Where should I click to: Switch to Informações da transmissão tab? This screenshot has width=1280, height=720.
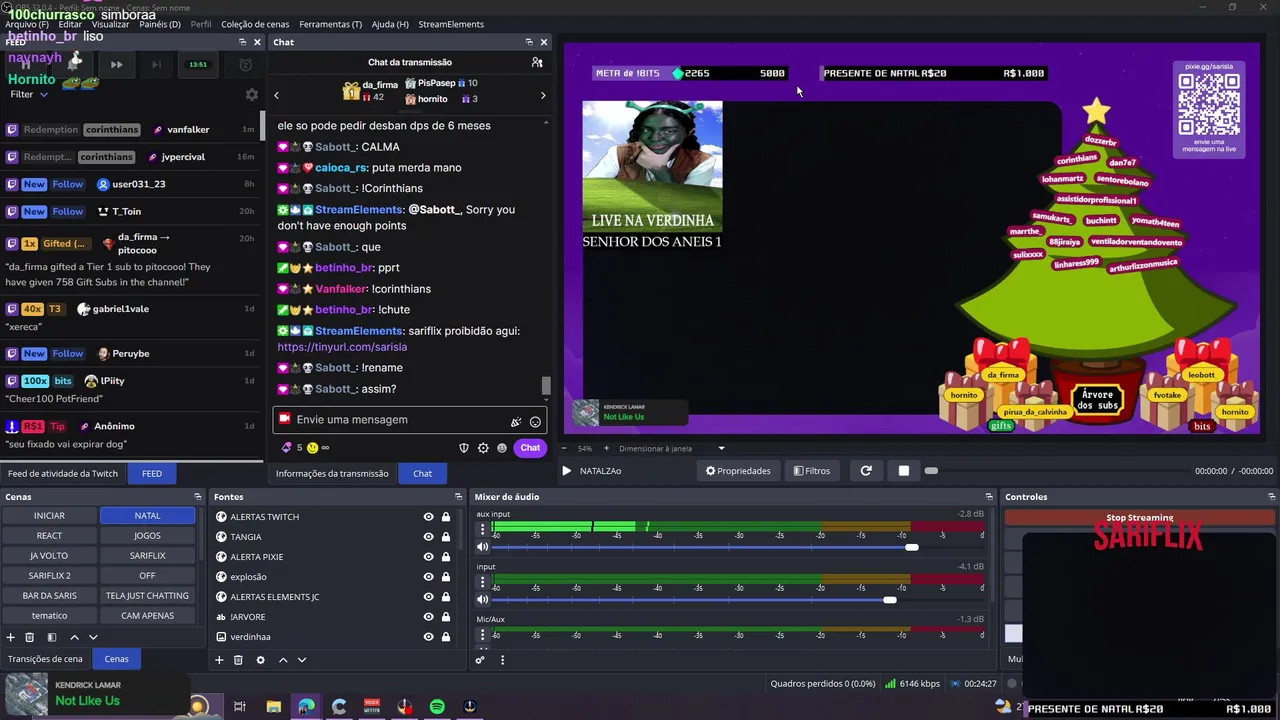pyautogui.click(x=332, y=473)
